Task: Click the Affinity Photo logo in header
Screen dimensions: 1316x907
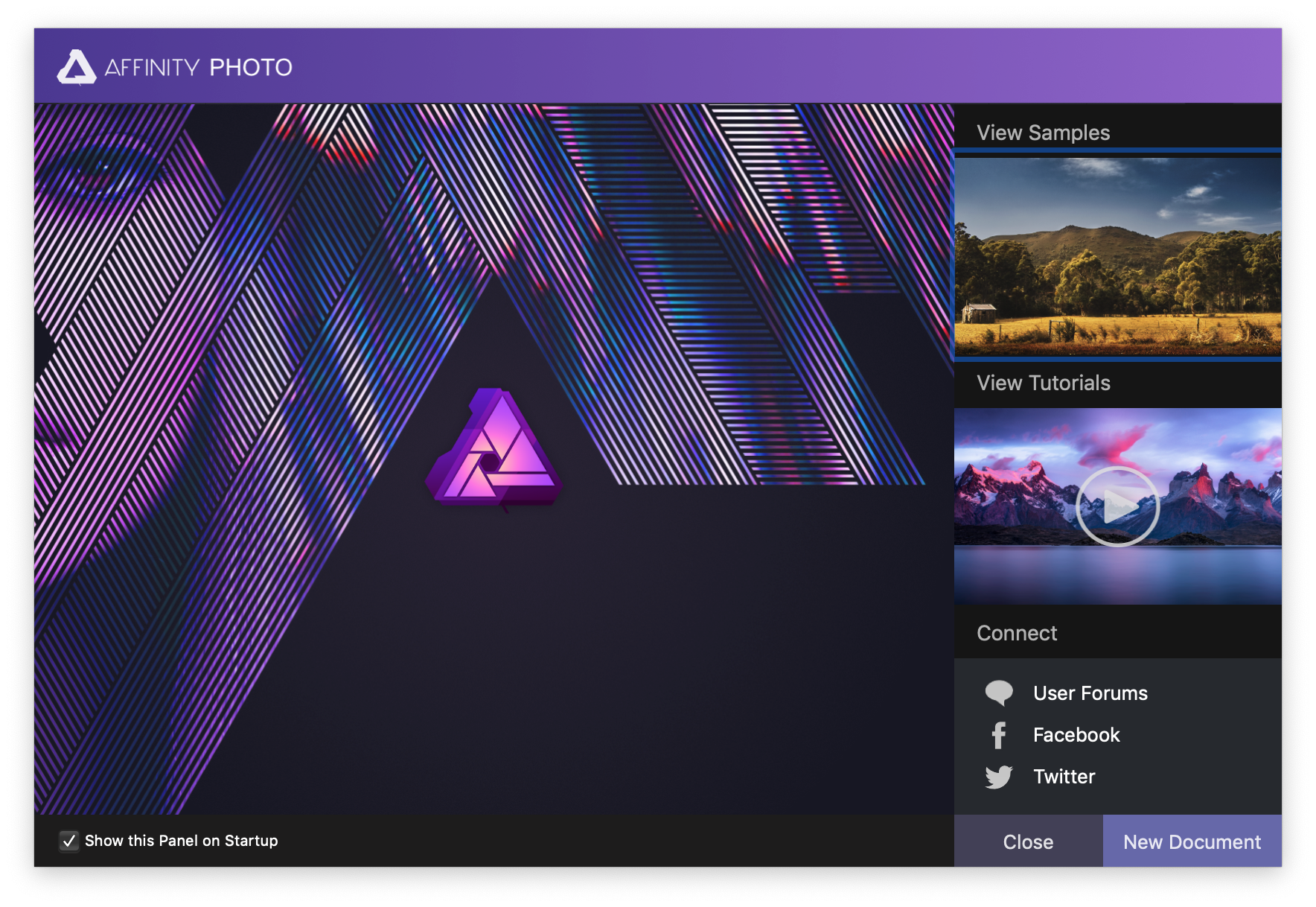Action: (77, 67)
